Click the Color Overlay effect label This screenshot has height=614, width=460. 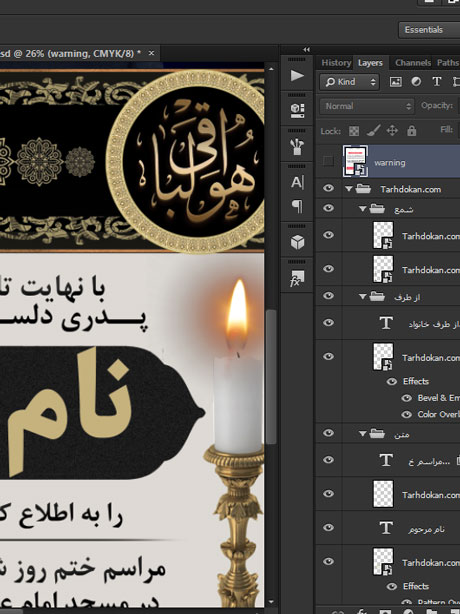(438, 414)
